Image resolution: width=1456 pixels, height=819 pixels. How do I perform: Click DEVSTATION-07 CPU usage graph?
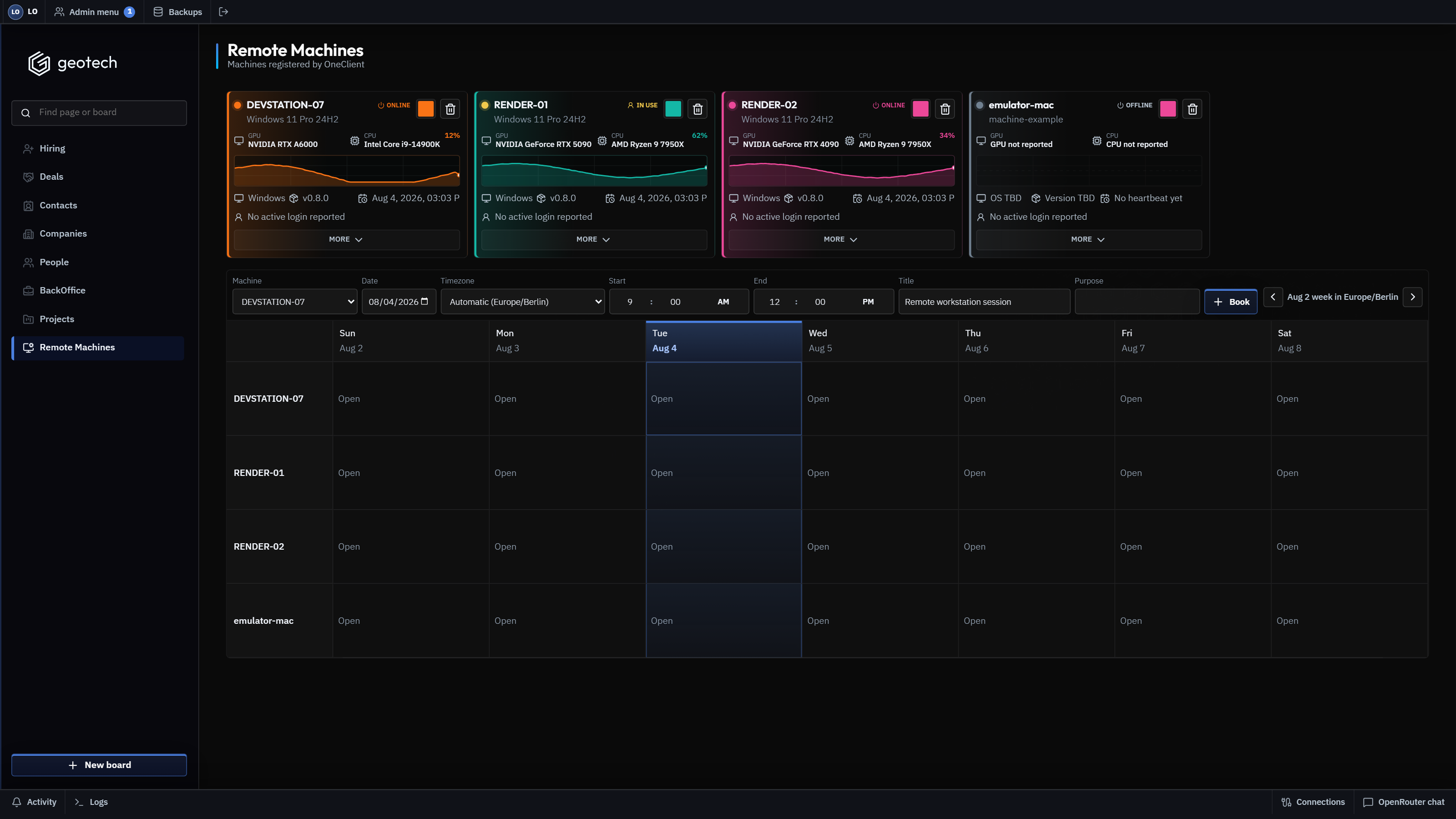346,171
